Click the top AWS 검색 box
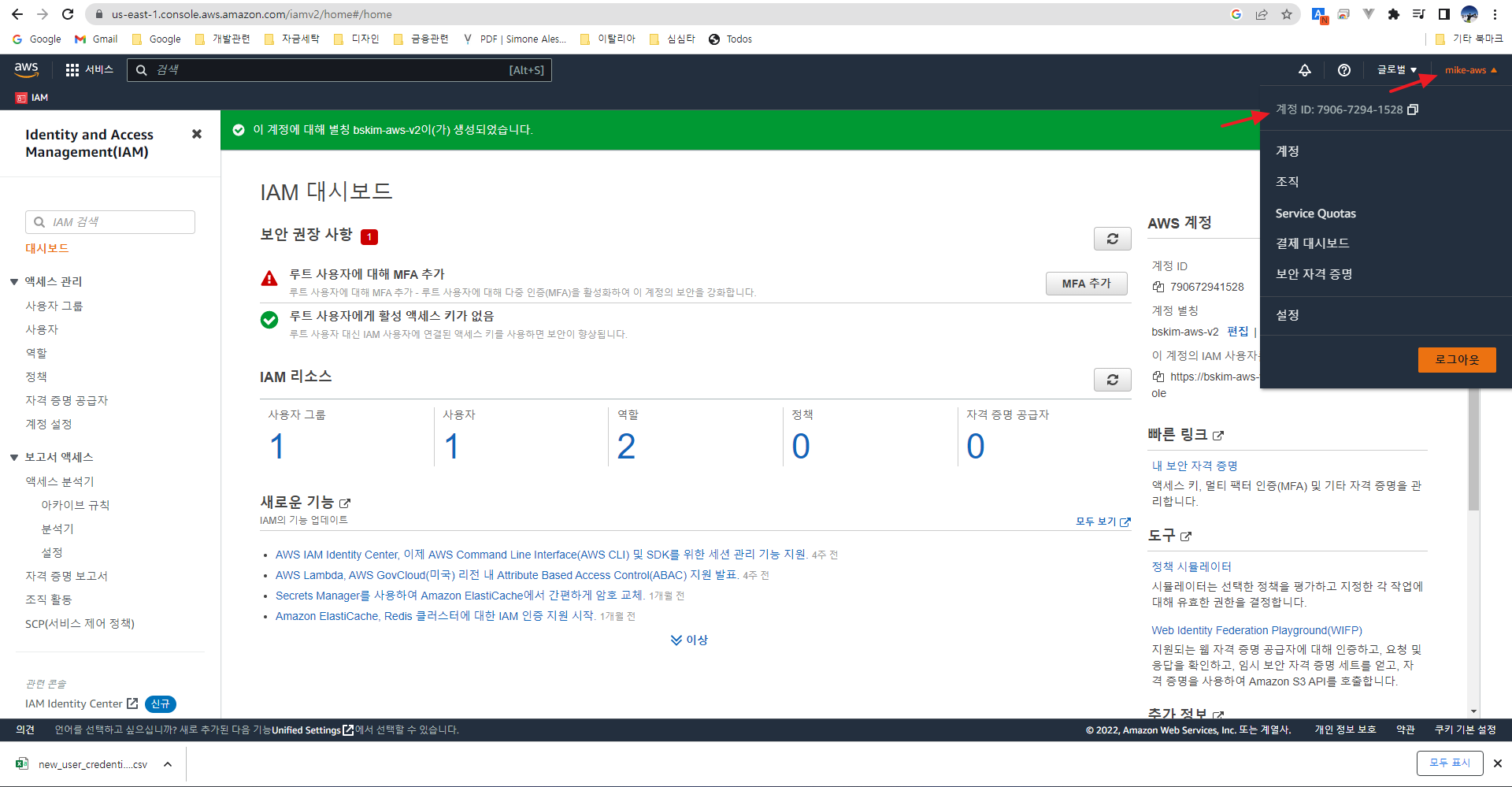The width and height of the screenshot is (1512, 787). click(339, 70)
